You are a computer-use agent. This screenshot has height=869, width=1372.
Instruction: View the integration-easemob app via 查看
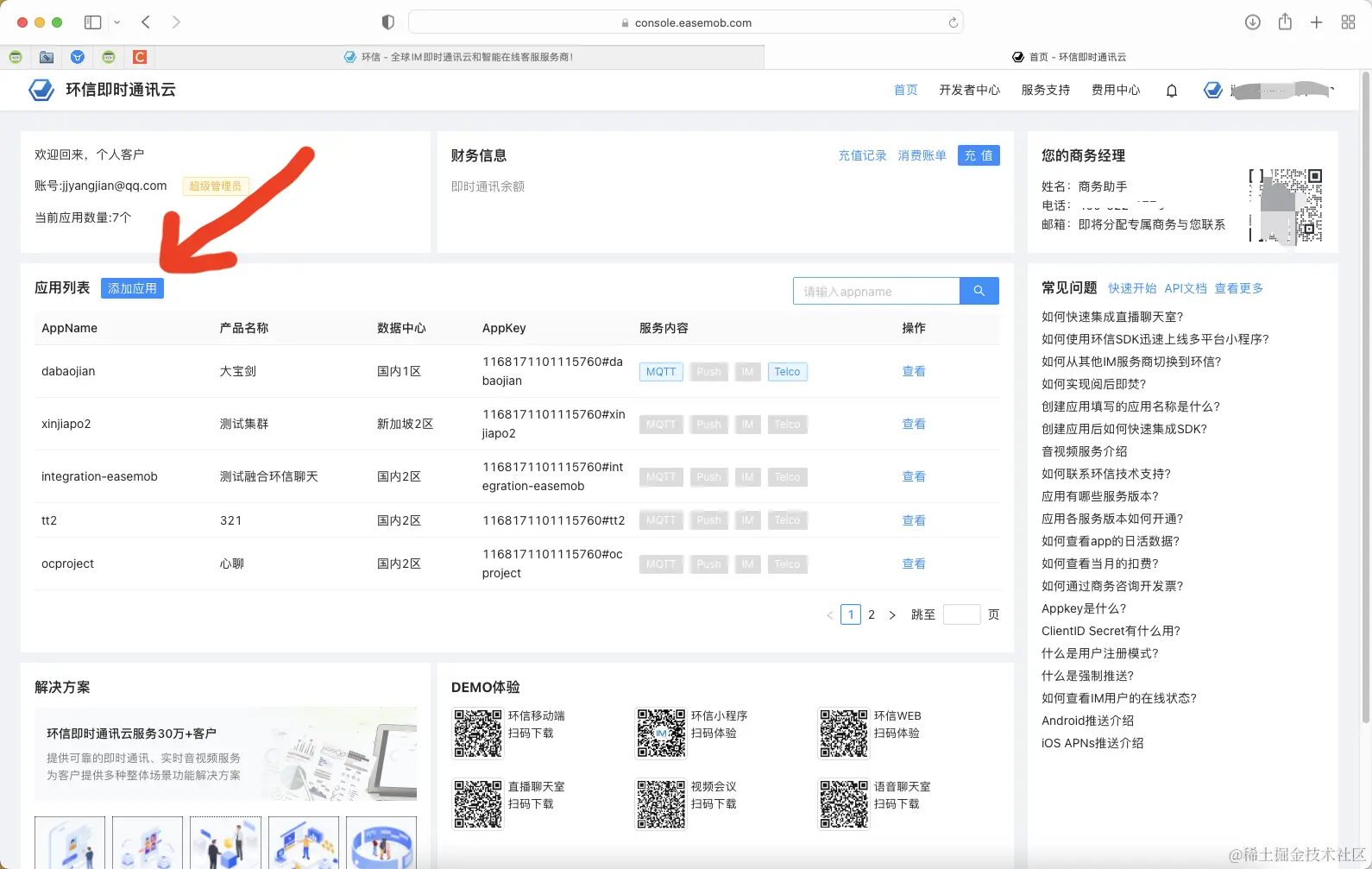tap(914, 476)
